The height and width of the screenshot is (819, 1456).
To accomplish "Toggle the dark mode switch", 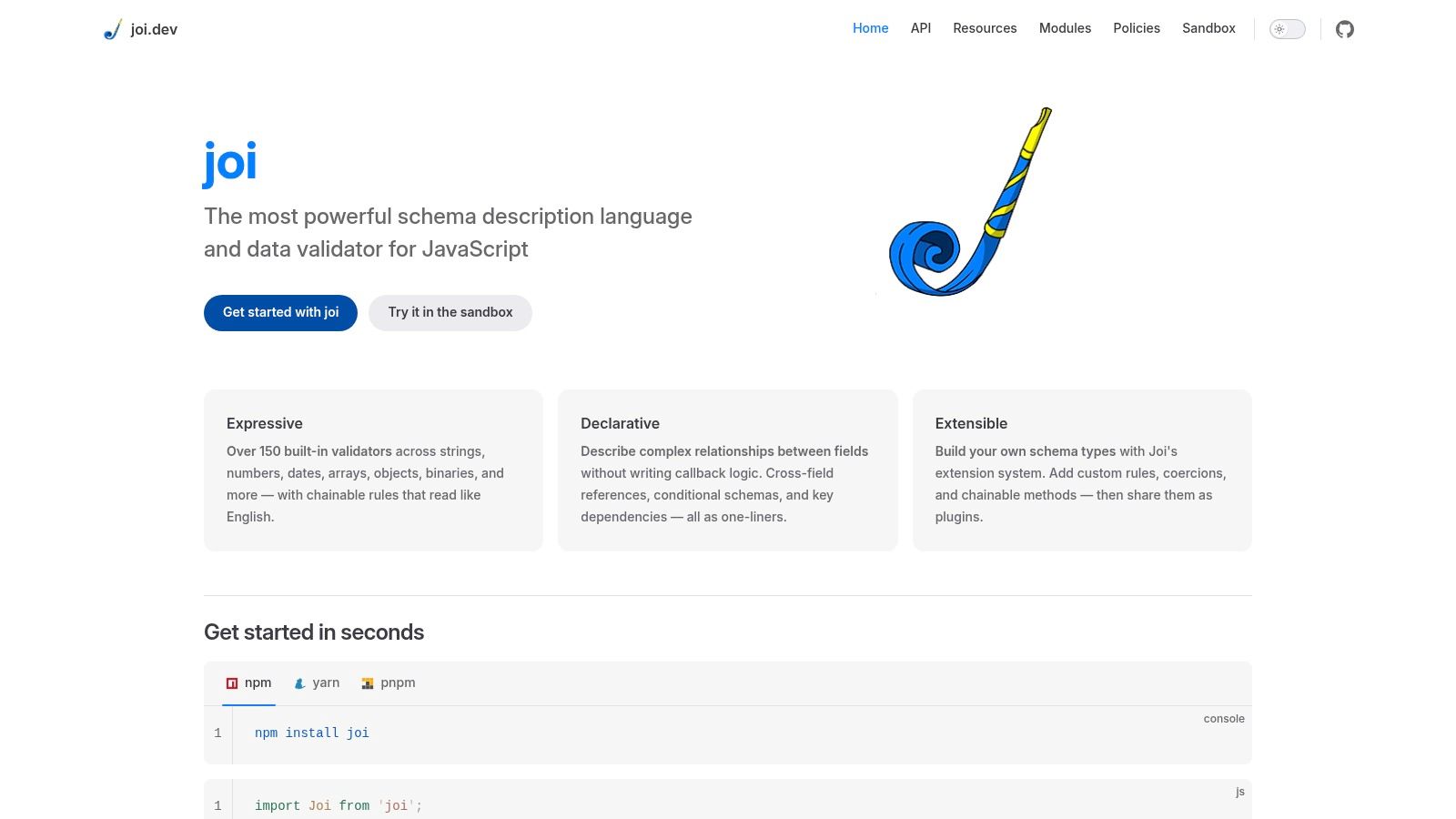I will [x=1287, y=29].
